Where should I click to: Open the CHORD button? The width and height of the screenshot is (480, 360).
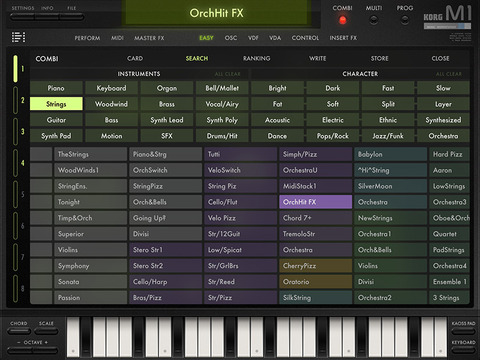pos(19,331)
